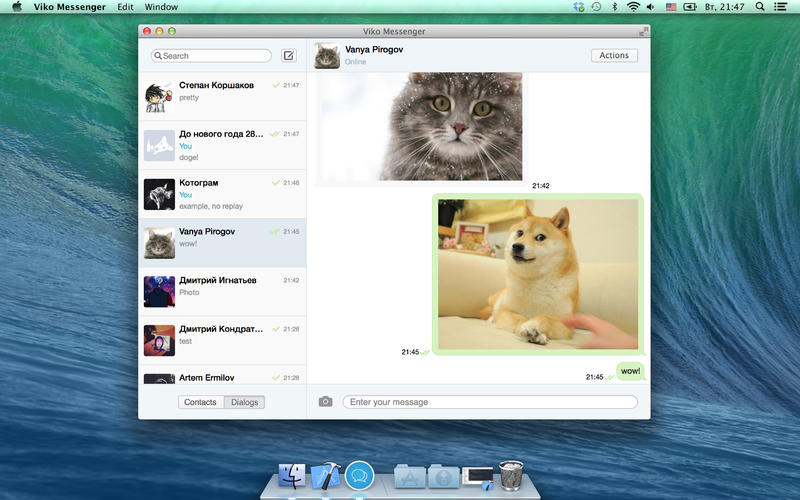The height and width of the screenshot is (500, 800).
Task: Open Spotlight search magnifier in menu bar
Action: pyautogui.click(x=760, y=7)
